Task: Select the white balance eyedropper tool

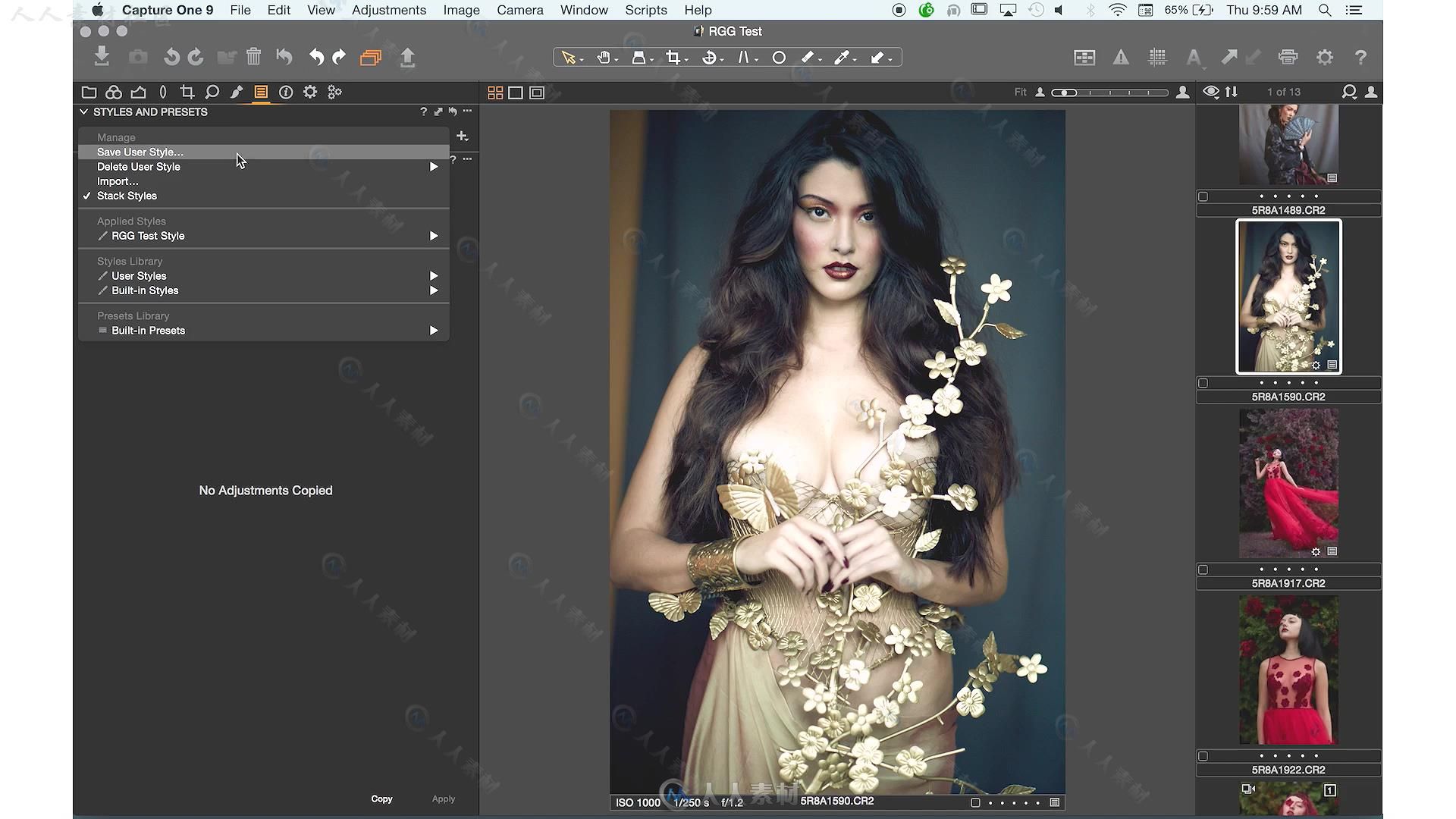Action: [x=842, y=58]
